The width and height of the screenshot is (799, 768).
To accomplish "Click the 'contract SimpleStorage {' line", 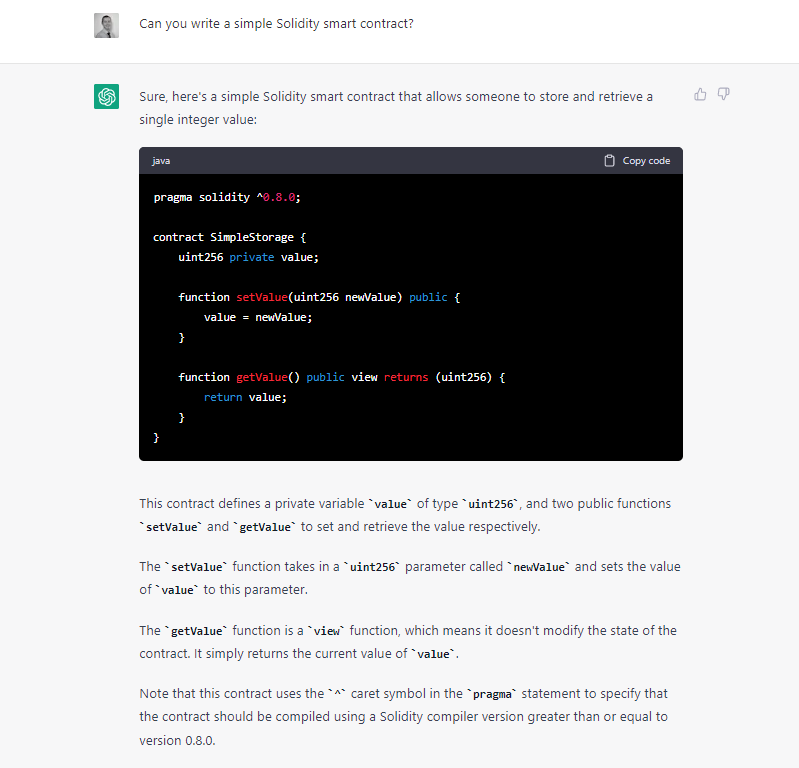I will (230, 237).
